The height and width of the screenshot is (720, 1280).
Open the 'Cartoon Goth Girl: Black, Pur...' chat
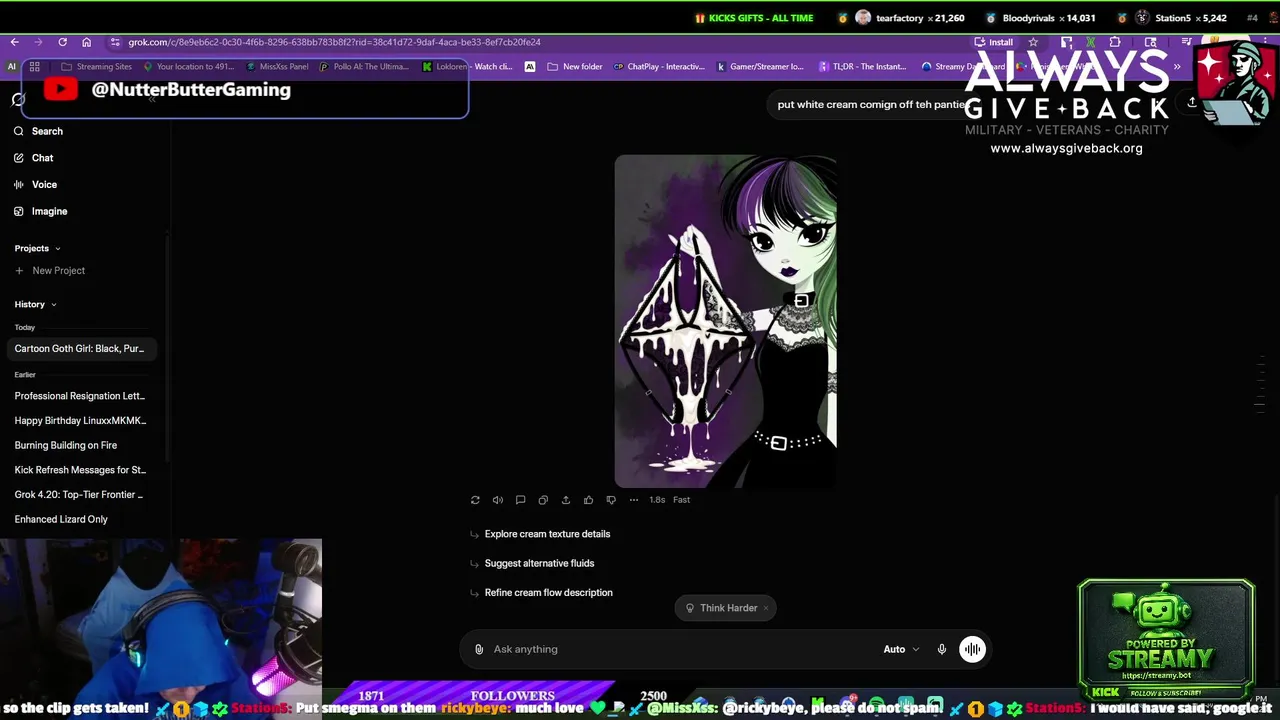click(x=80, y=349)
